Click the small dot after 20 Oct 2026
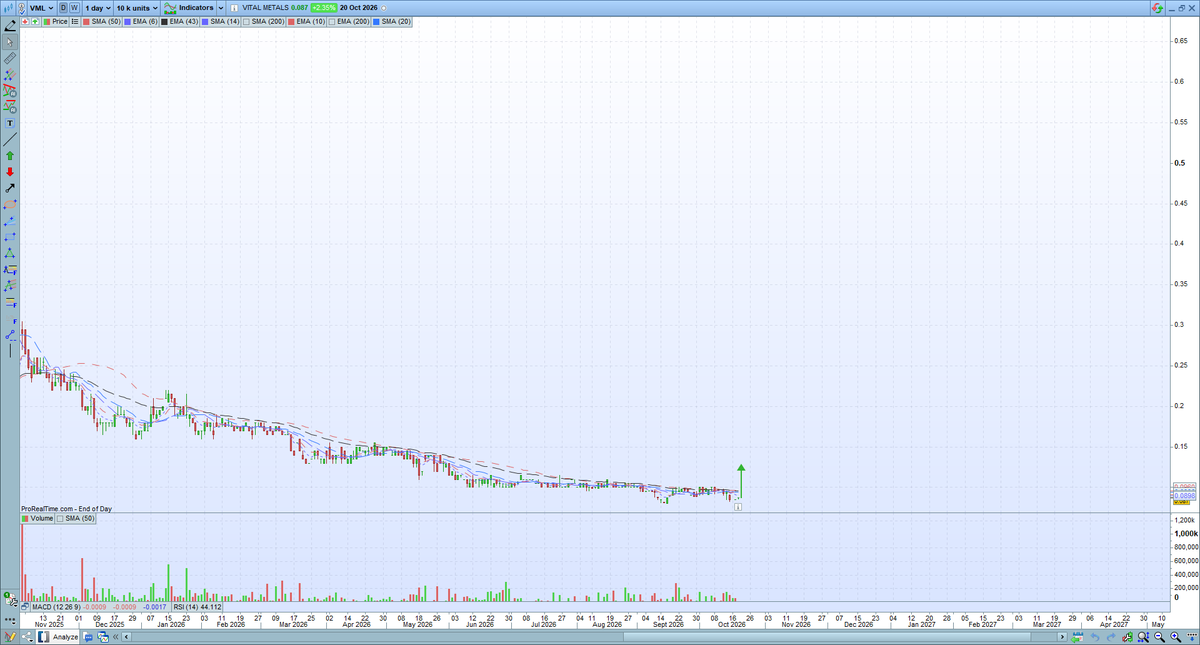1200x645 pixels. click(384, 8)
